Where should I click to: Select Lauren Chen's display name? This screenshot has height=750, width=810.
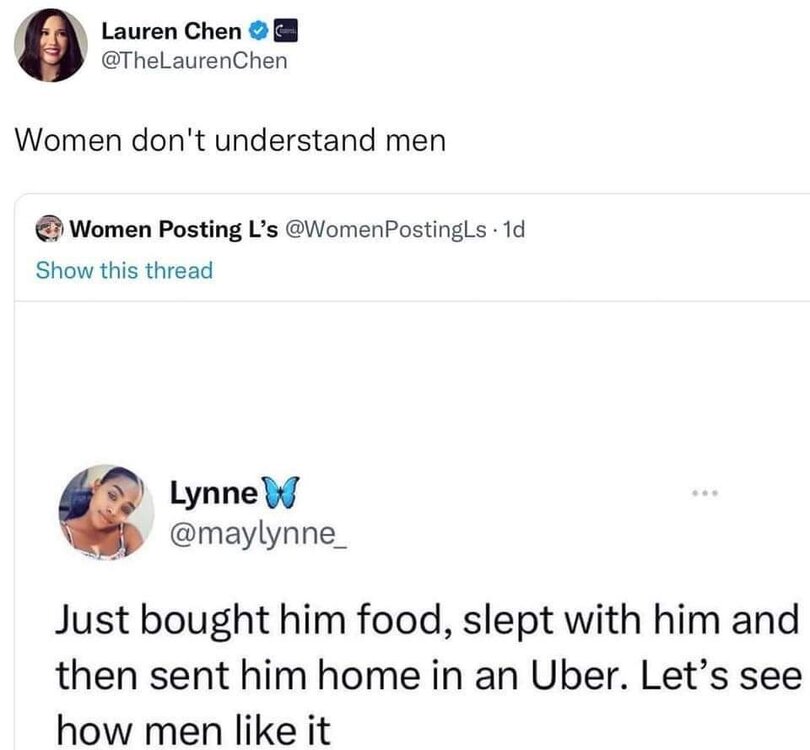170,30
